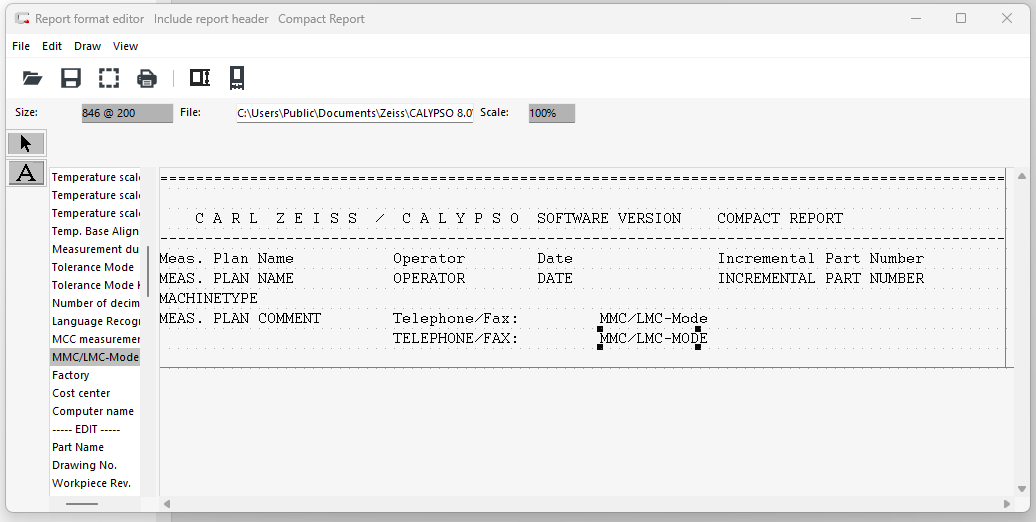Click the printer icon in toolbar
Image resolution: width=1036 pixels, height=522 pixels.
[147, 78]
